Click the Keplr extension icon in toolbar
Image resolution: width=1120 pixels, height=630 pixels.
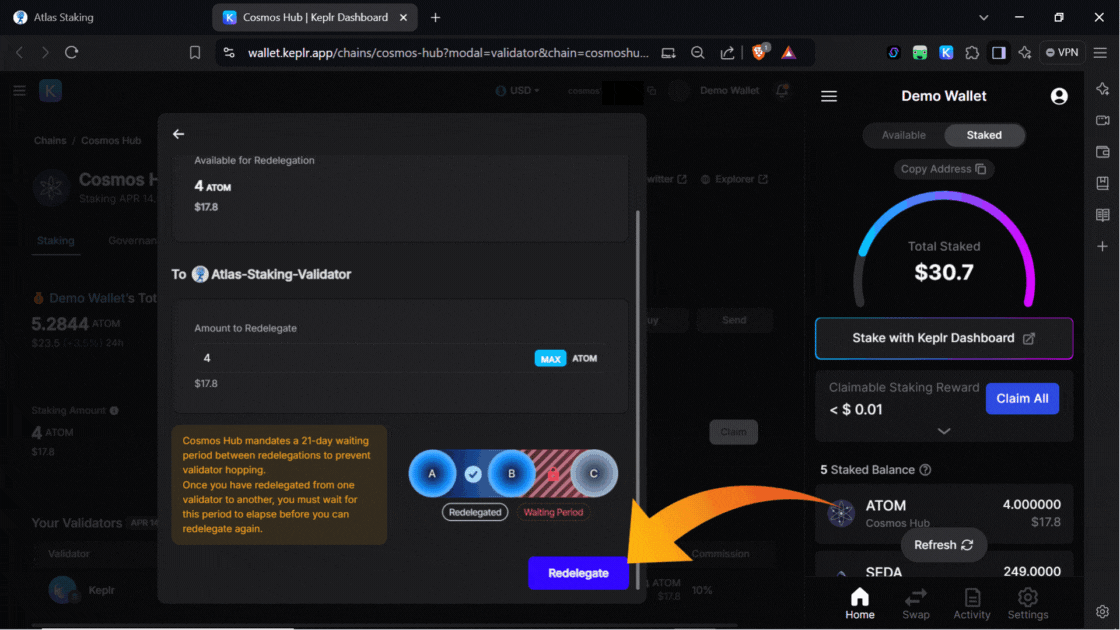(946, 53)
